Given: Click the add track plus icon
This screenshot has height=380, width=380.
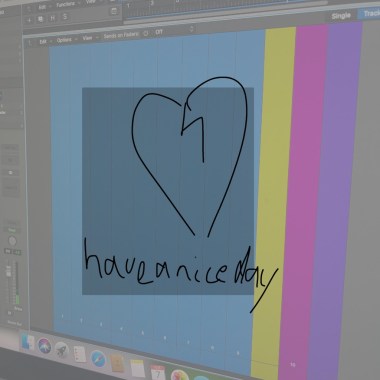Looking at the screenshot, I should pyautogui.click(x=29, y=20).
